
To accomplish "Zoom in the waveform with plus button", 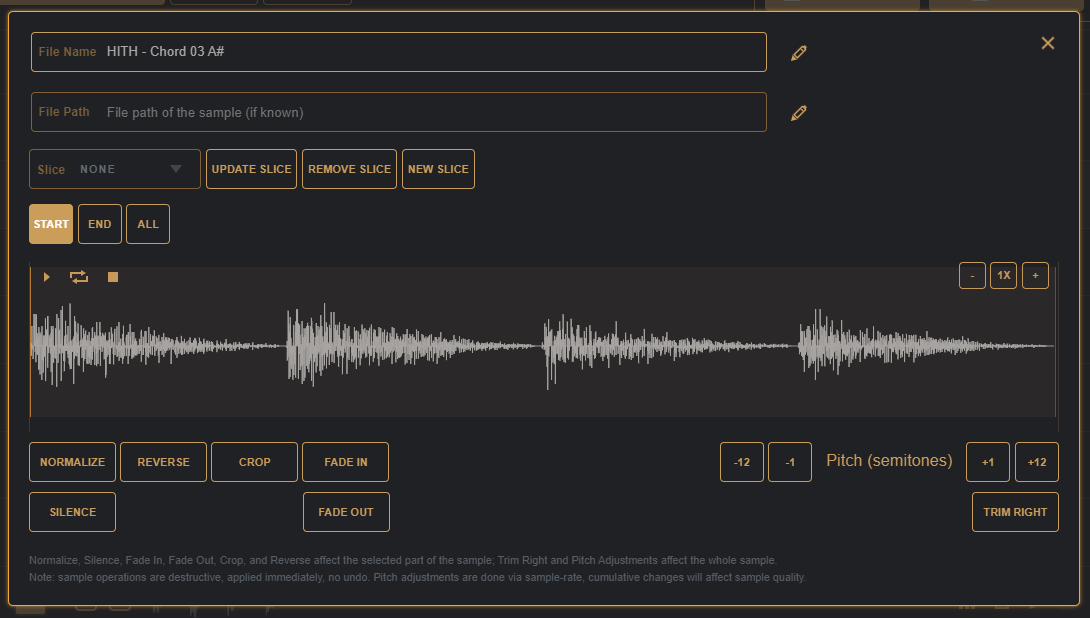I will (1035, 276).
